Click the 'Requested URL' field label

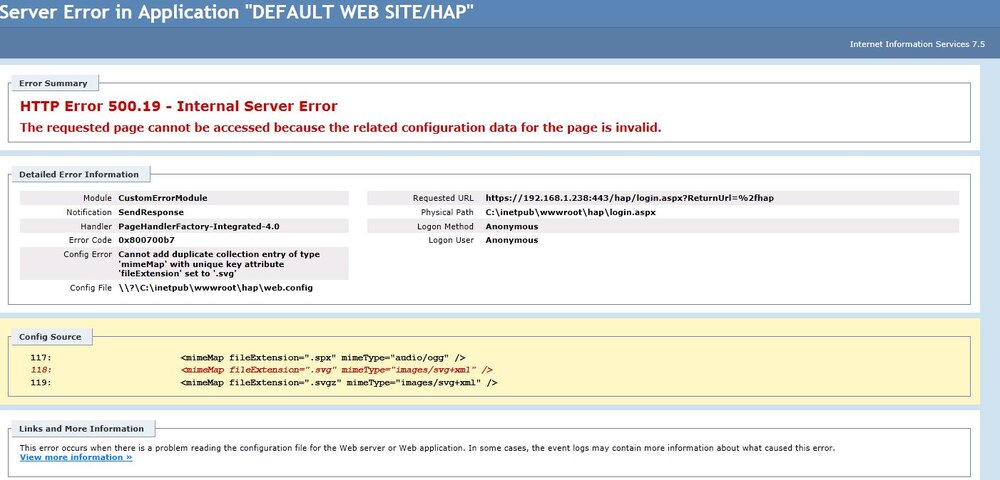[x=443, y=198]
